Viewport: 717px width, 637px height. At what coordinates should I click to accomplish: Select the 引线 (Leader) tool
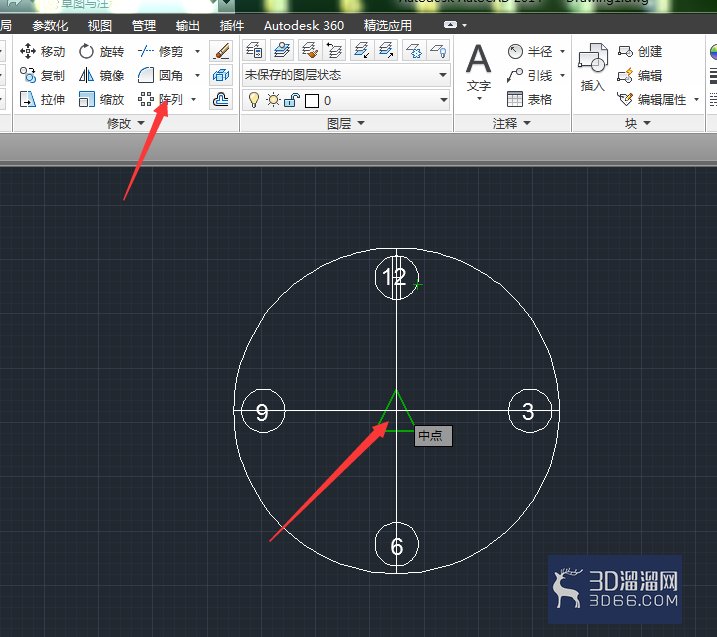[x=530, y=75]
